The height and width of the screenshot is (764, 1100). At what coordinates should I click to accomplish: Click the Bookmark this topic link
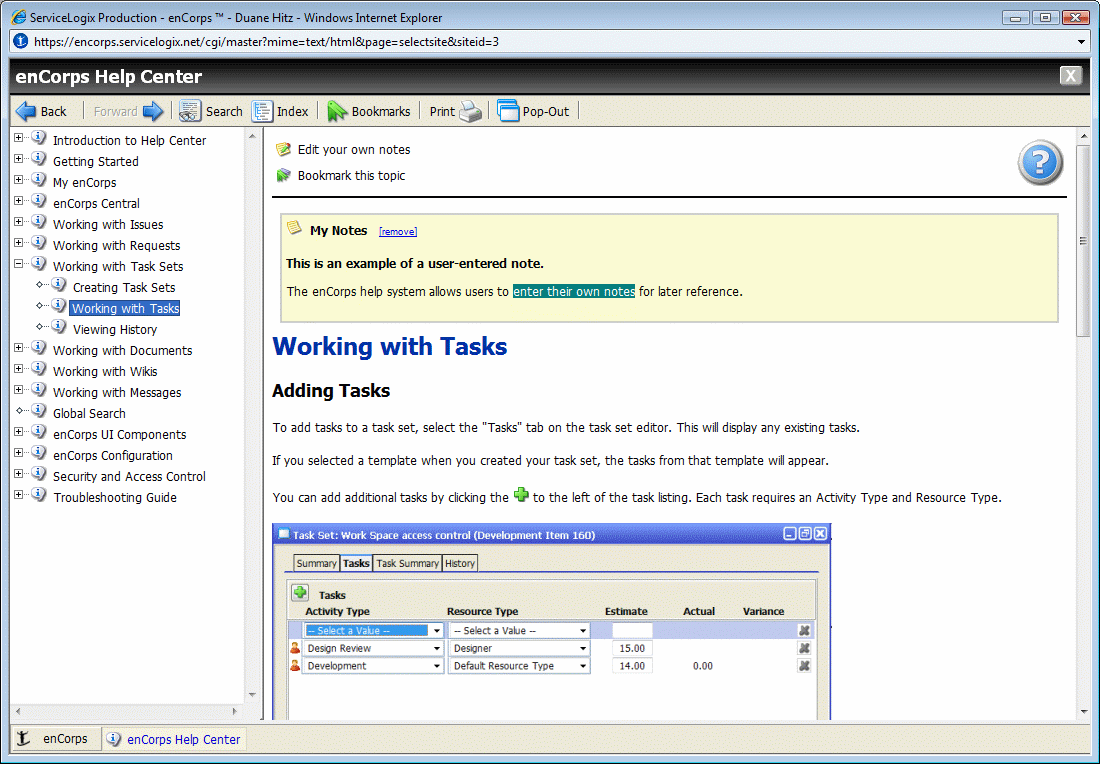click(351, 175)
